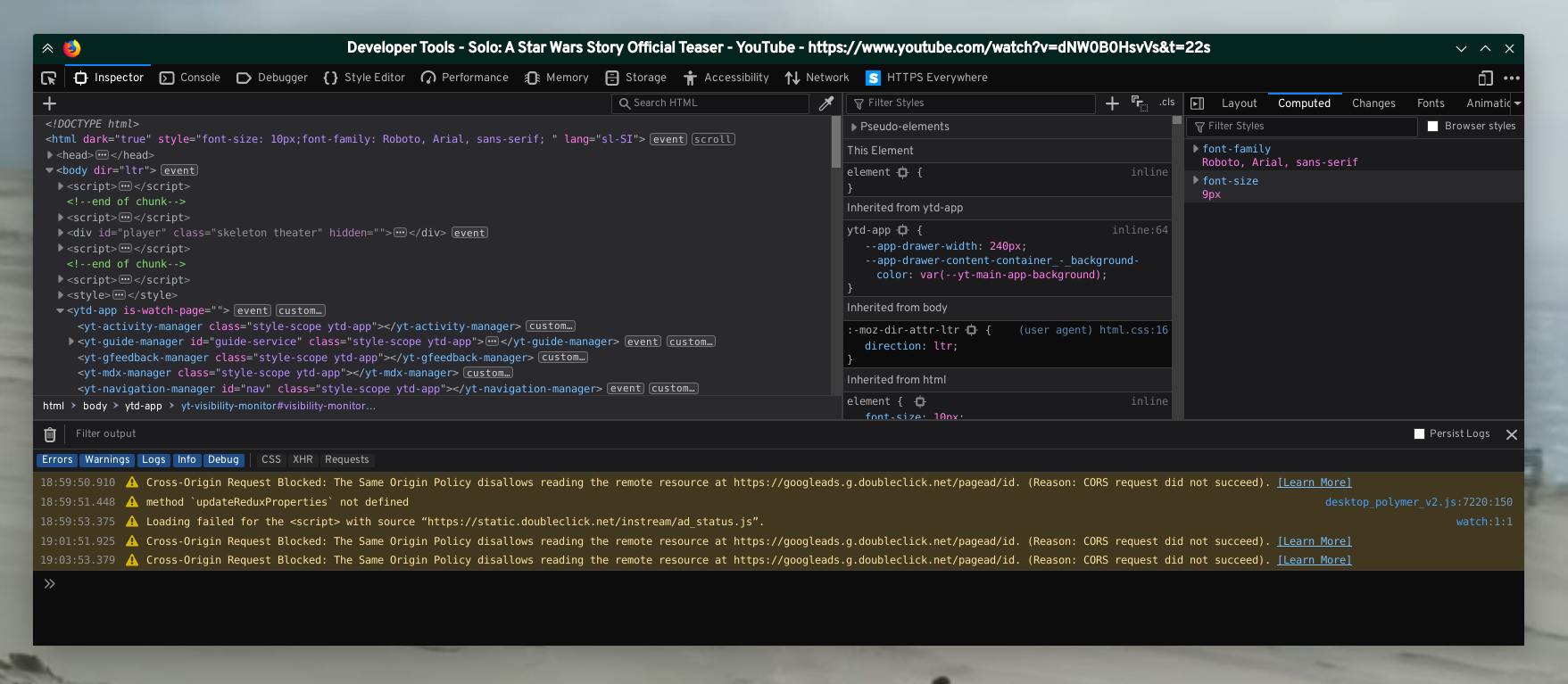Click ytd-app selector highlighter icon
This screenshot has width=1568, height=684.
(x=902, y=230)
